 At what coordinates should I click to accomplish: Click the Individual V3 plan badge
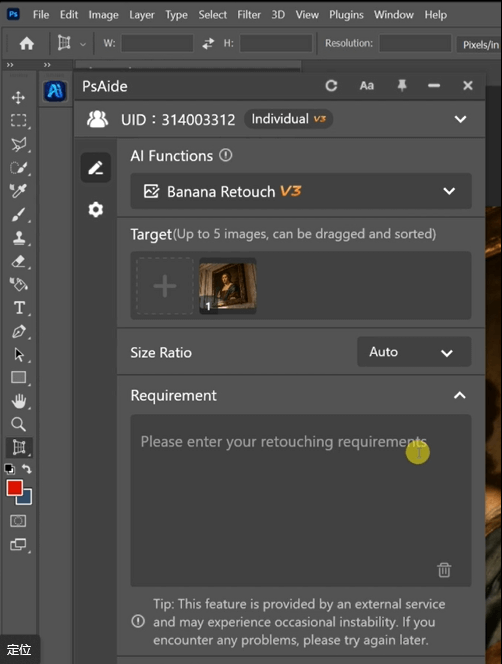[x=288, y=119]
